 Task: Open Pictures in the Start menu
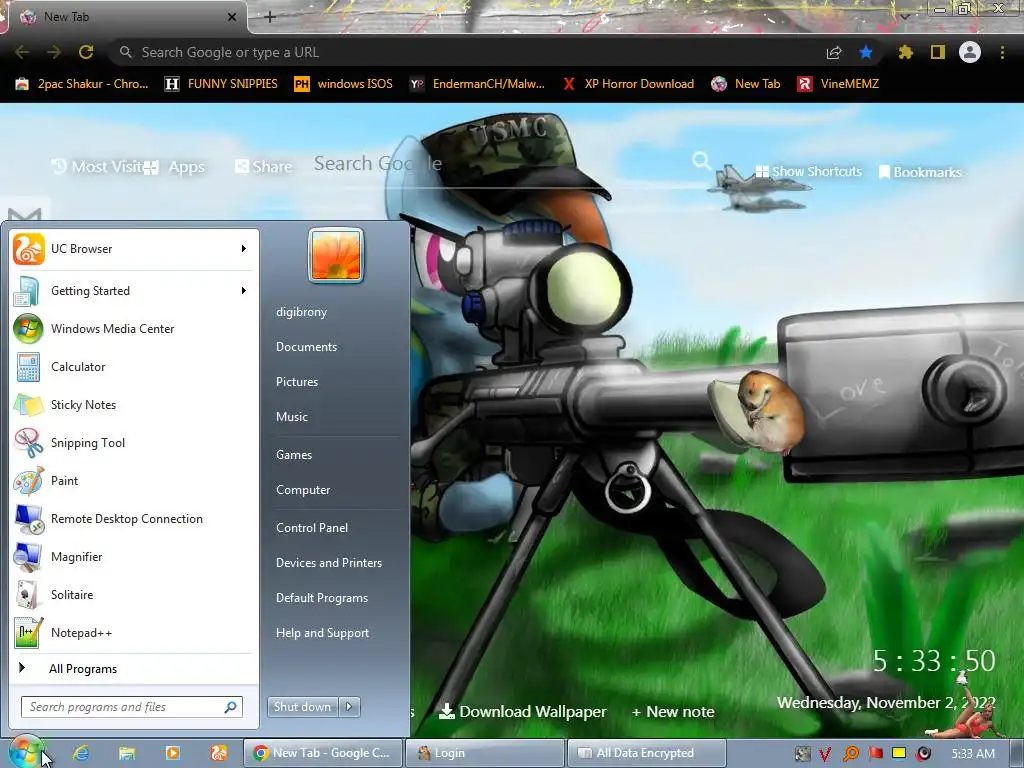point(297,382)
